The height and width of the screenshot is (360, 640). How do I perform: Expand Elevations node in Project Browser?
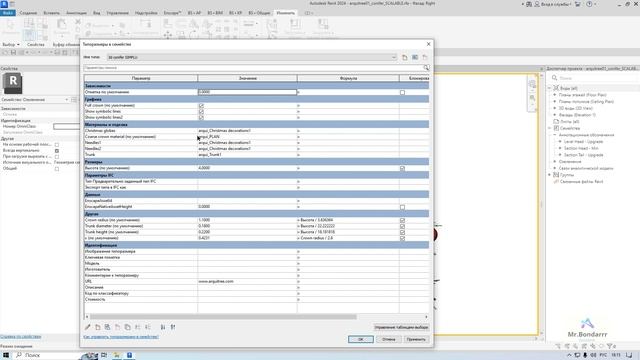click(555, 115)
